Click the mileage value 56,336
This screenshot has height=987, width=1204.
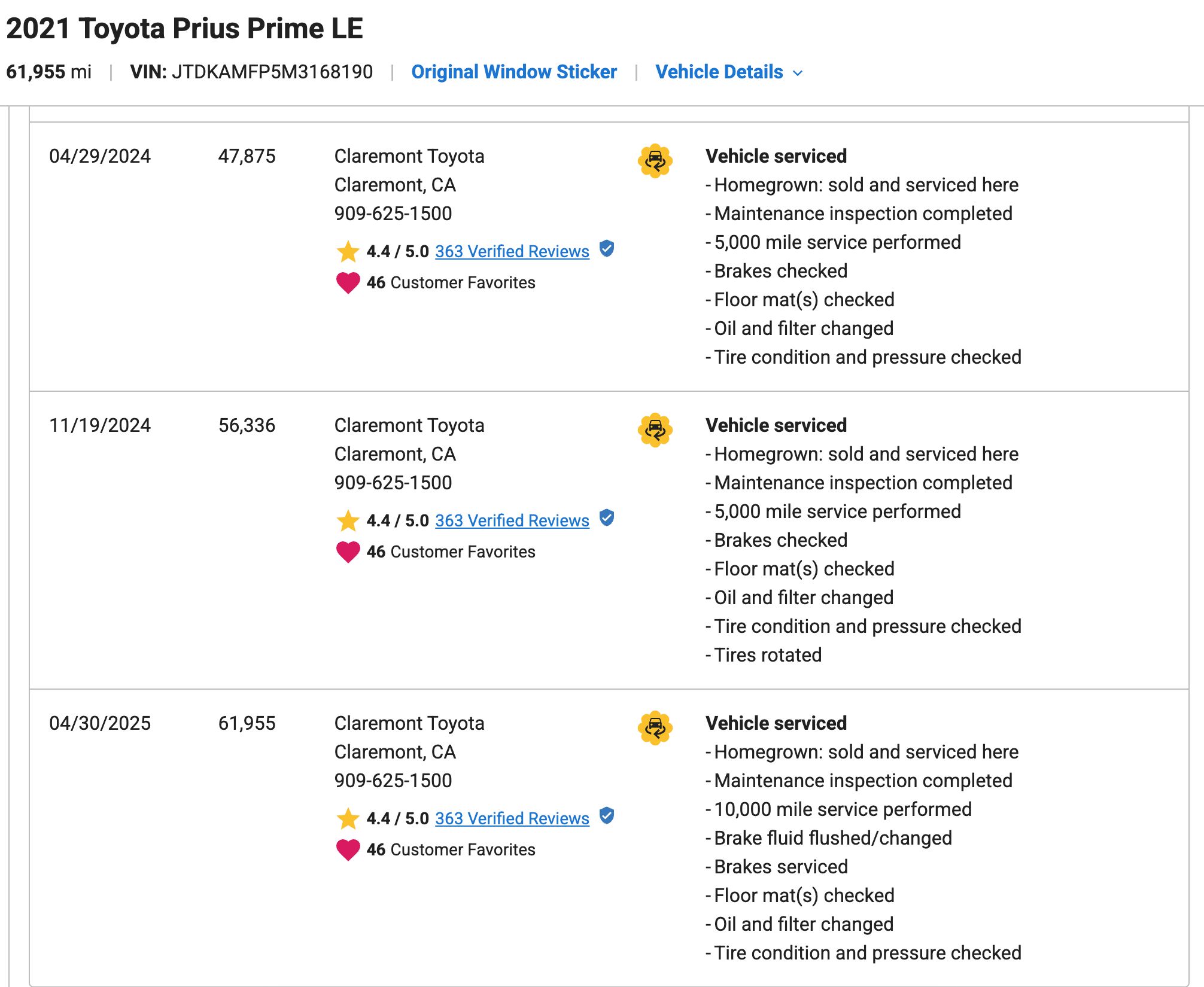point(247,425)
